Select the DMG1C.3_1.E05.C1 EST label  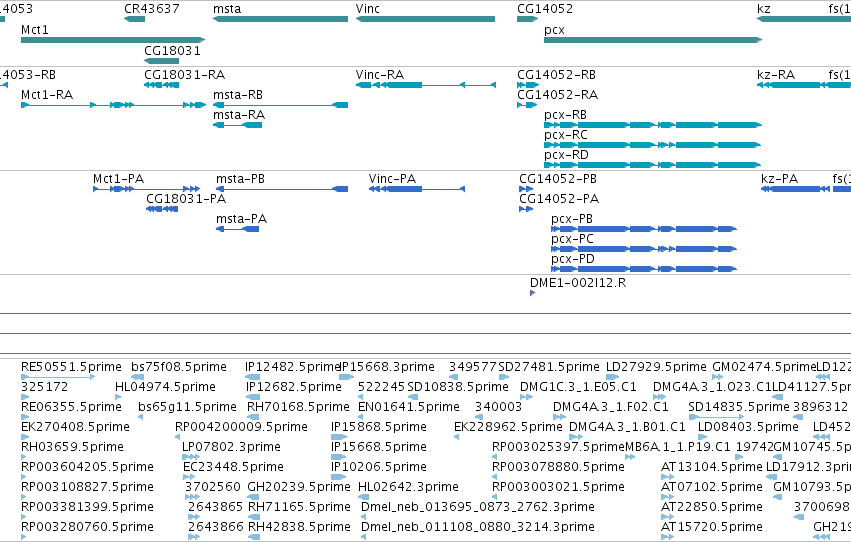coord(578,387)
